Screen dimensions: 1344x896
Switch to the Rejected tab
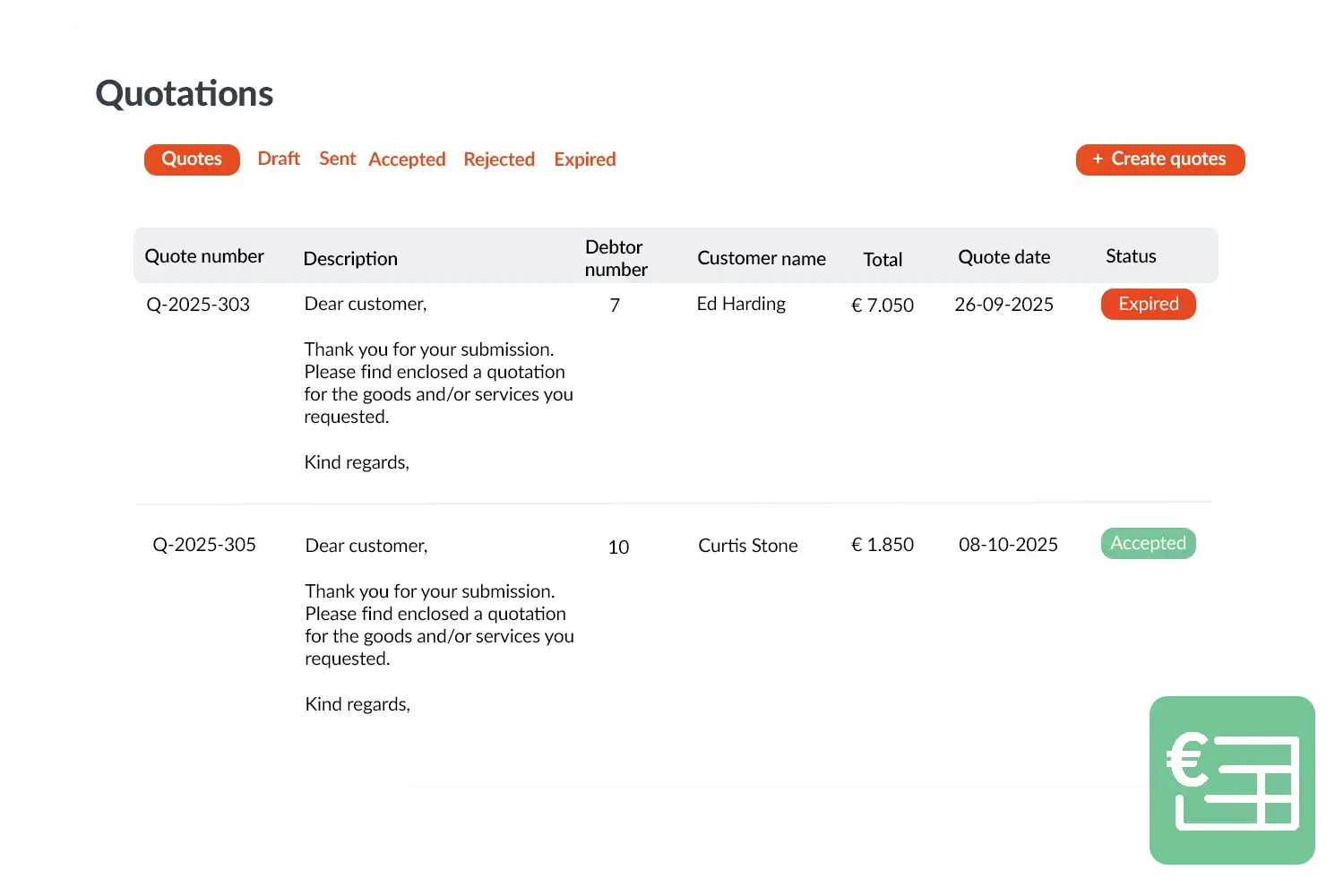tap(499, 159)
